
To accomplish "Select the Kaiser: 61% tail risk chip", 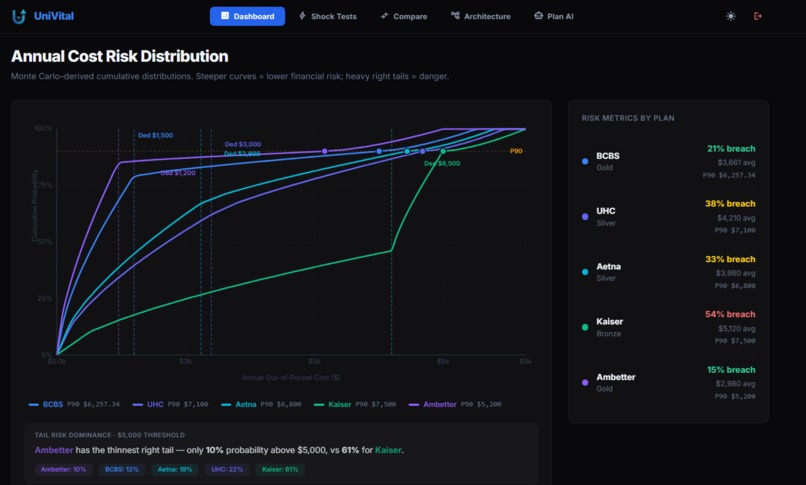I will 280,469.
